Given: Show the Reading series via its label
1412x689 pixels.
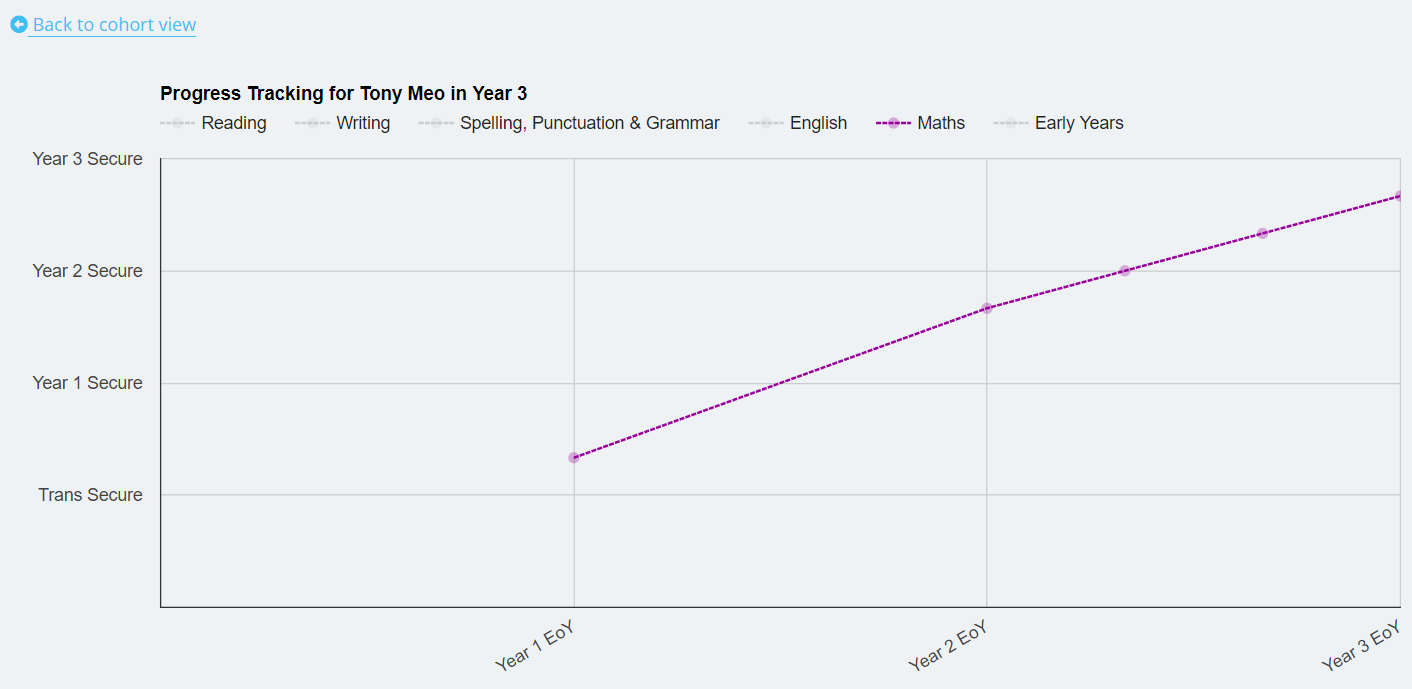Looking at the screenshot, I should (x=234, y=123).
